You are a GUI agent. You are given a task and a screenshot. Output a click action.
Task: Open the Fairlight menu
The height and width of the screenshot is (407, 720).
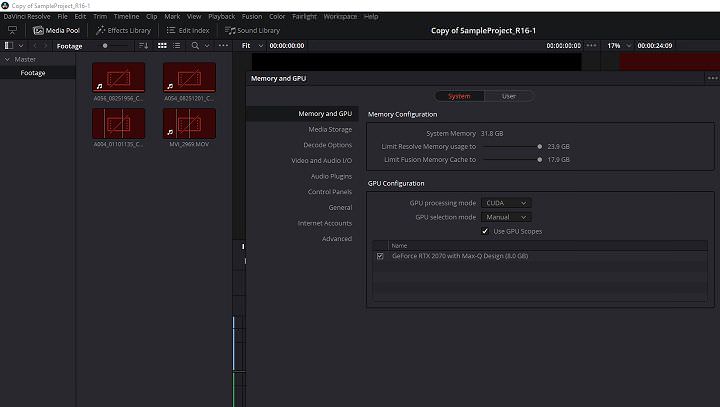[304, 17]
